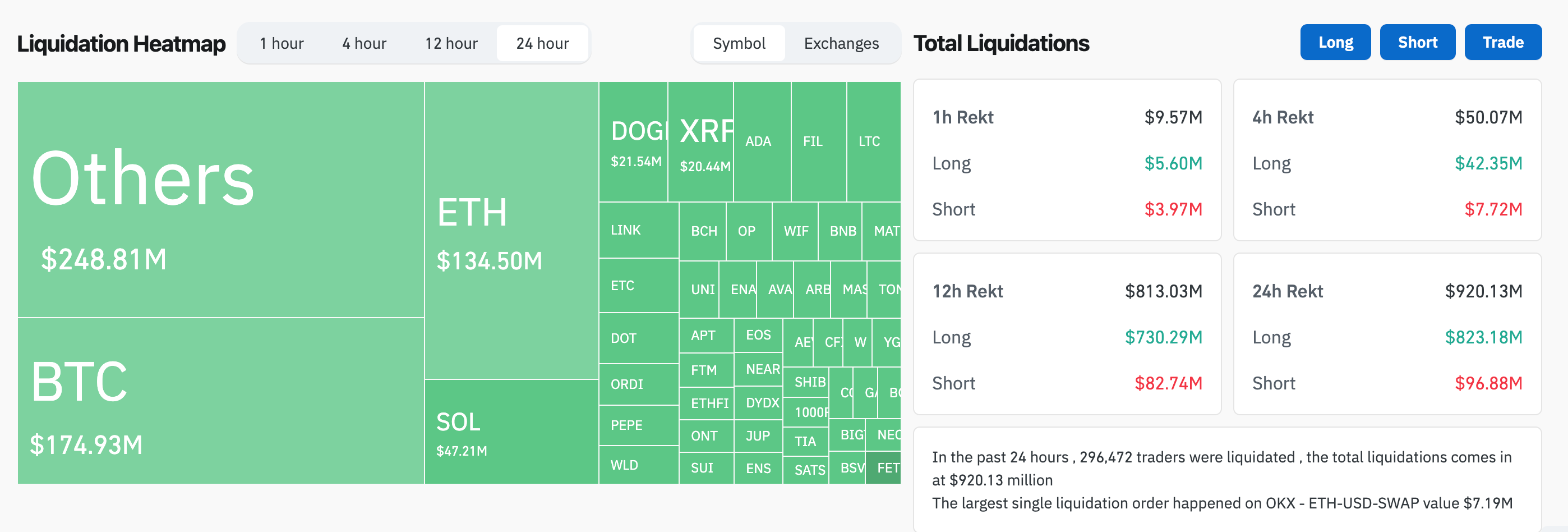The width and height of the screenshot is (1568, 532).
Task: Choose the 12 hour timeframe tab
Action: coord(451,43)
